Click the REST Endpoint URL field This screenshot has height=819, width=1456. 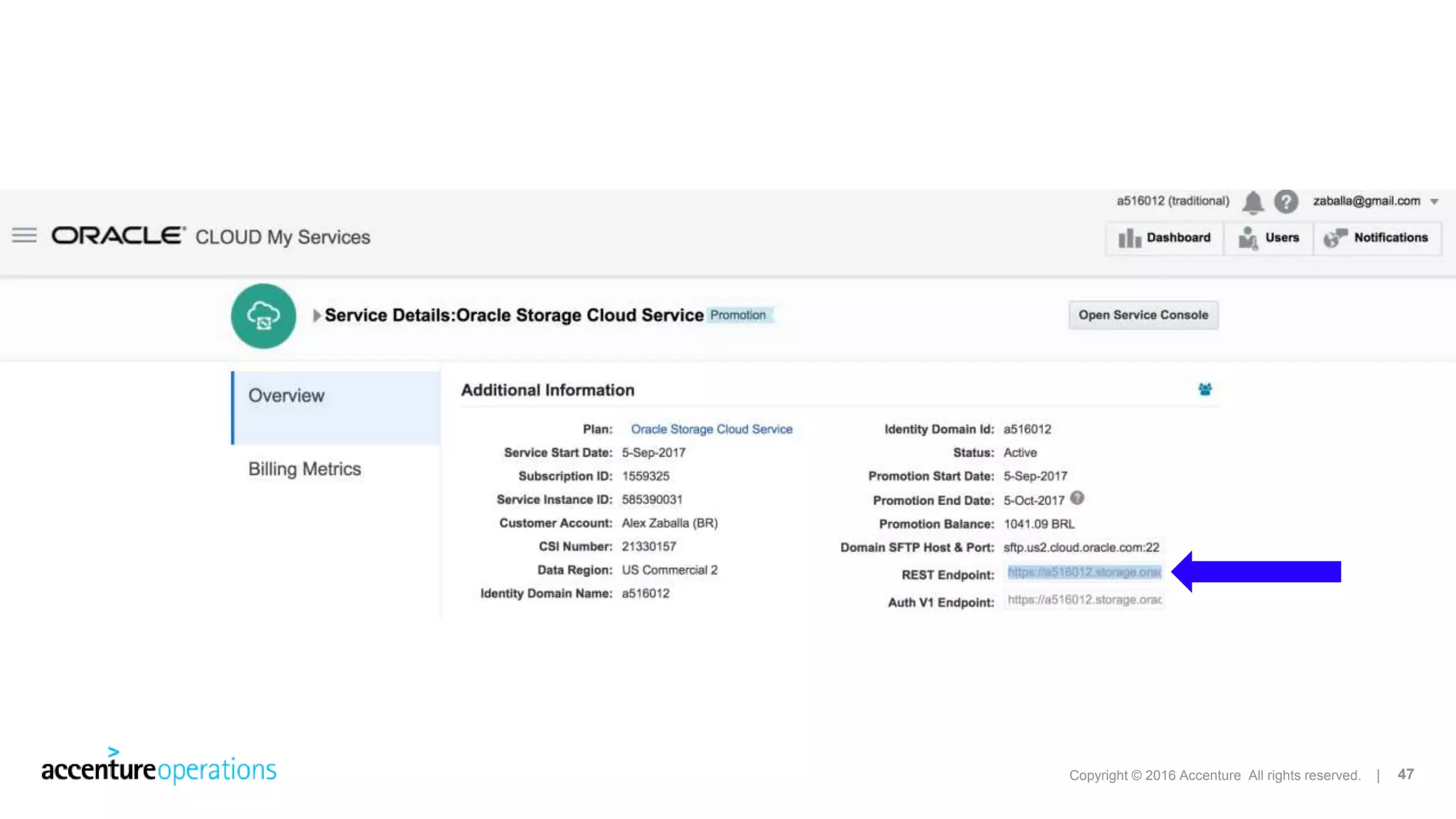coord(1083,572)
